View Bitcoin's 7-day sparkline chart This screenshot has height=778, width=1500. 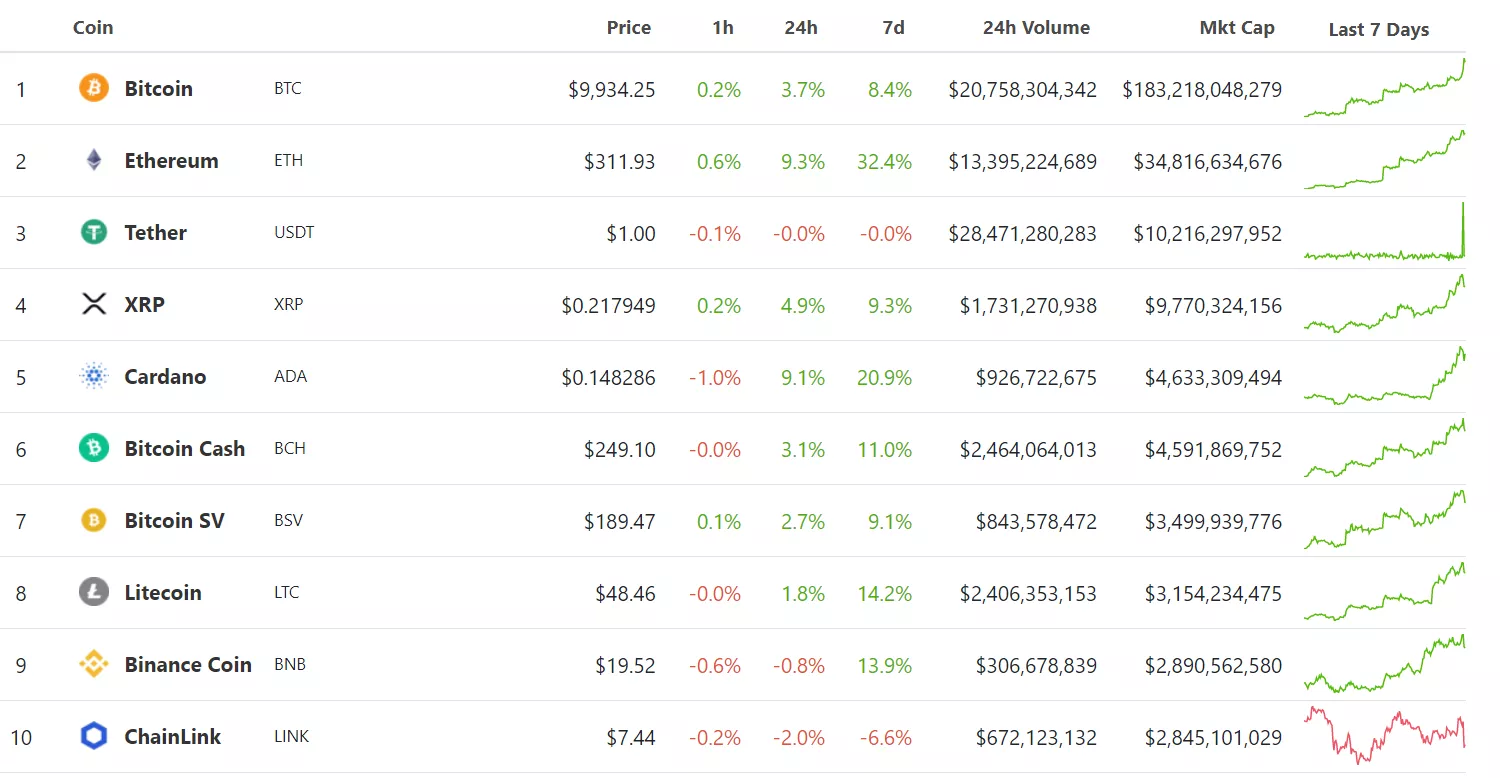[1384, 90]
